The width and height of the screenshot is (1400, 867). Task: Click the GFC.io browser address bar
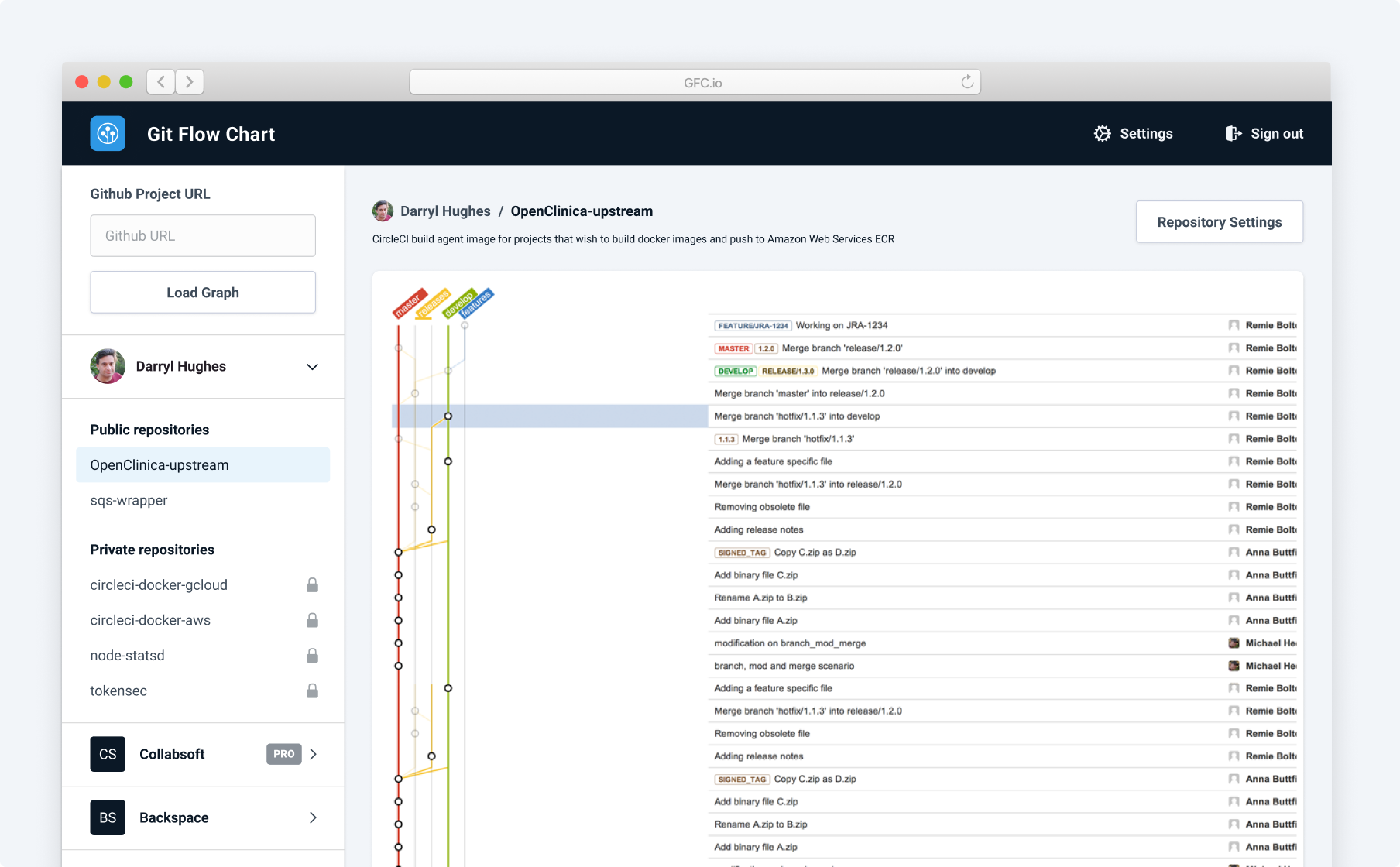pyautogui.click(x=695, y=82)
